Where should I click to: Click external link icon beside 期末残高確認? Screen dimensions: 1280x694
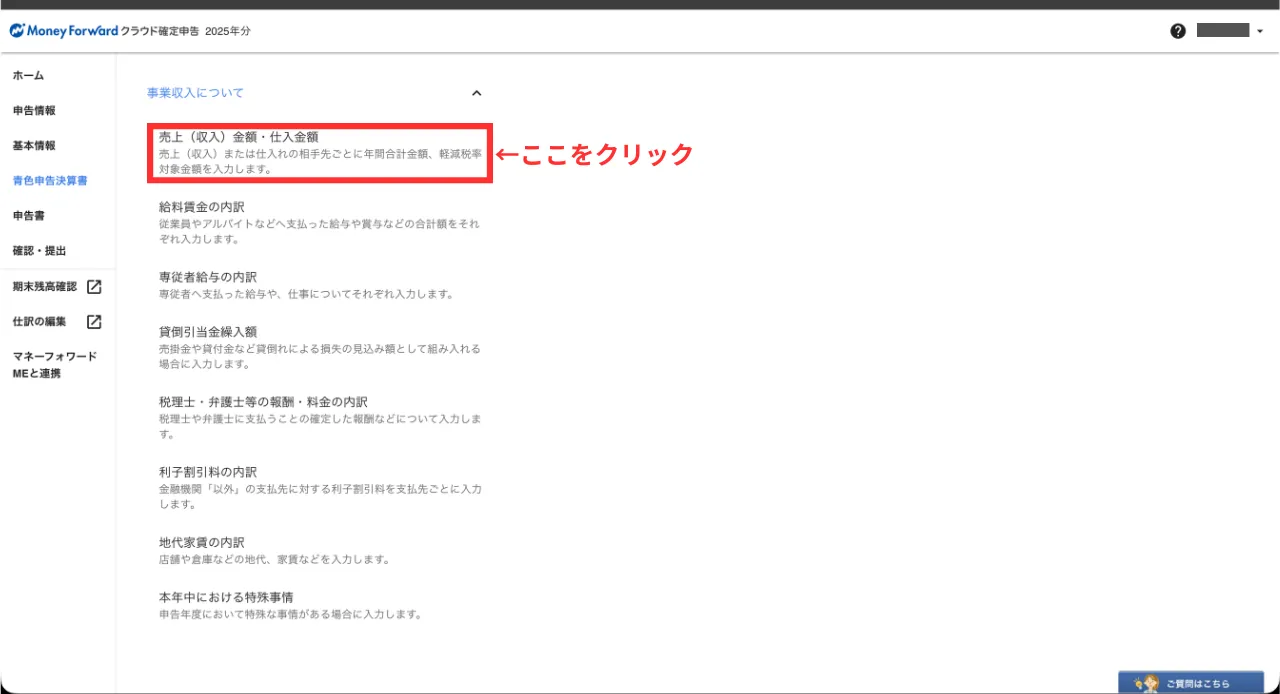94,287
